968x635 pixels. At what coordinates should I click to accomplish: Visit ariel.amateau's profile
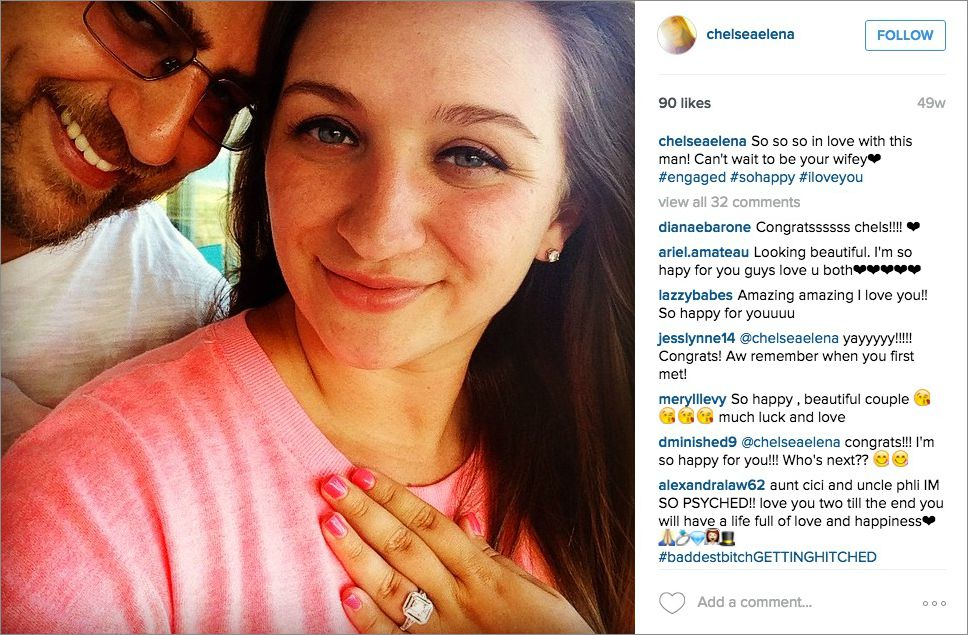click(703, 252)
